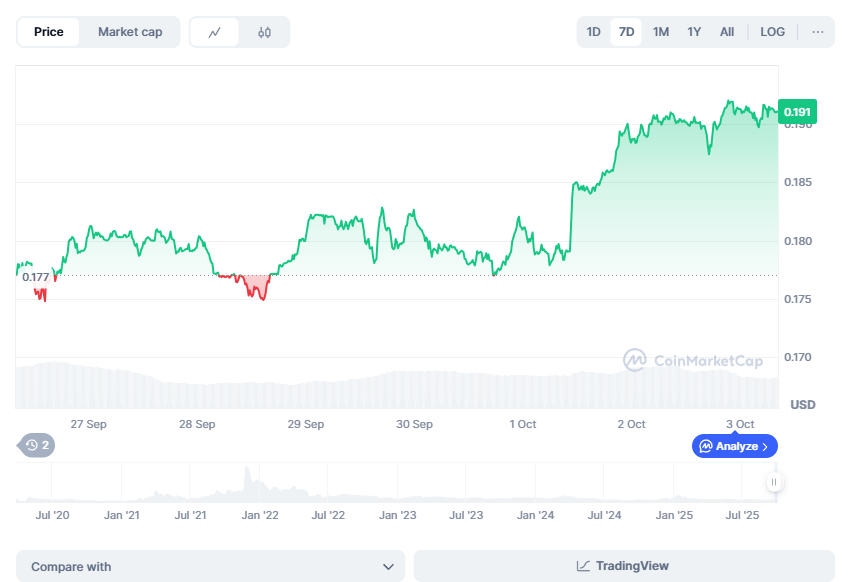
Task: Click the Analyze button sparkle icon
Action: point(706,446)
